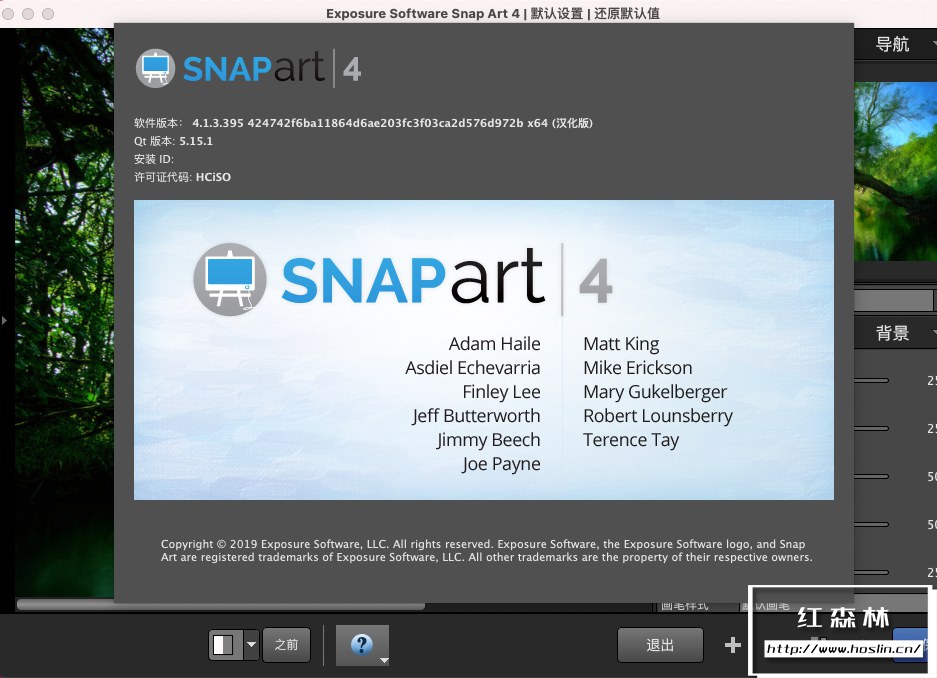Click the name Matt King
937x678 pixels.
[x=621, y=344]
